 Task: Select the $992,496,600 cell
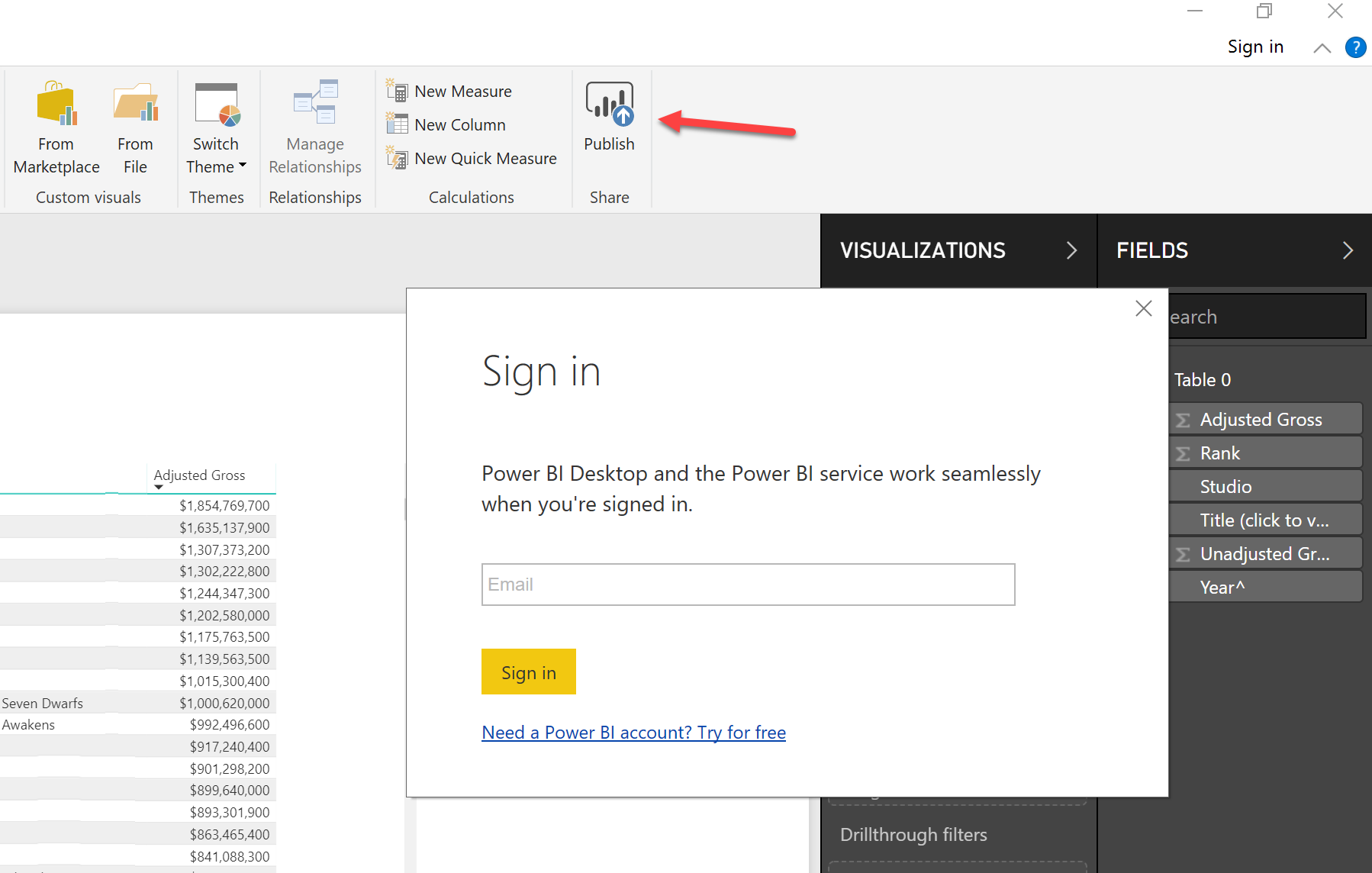[x=230, y=725]
